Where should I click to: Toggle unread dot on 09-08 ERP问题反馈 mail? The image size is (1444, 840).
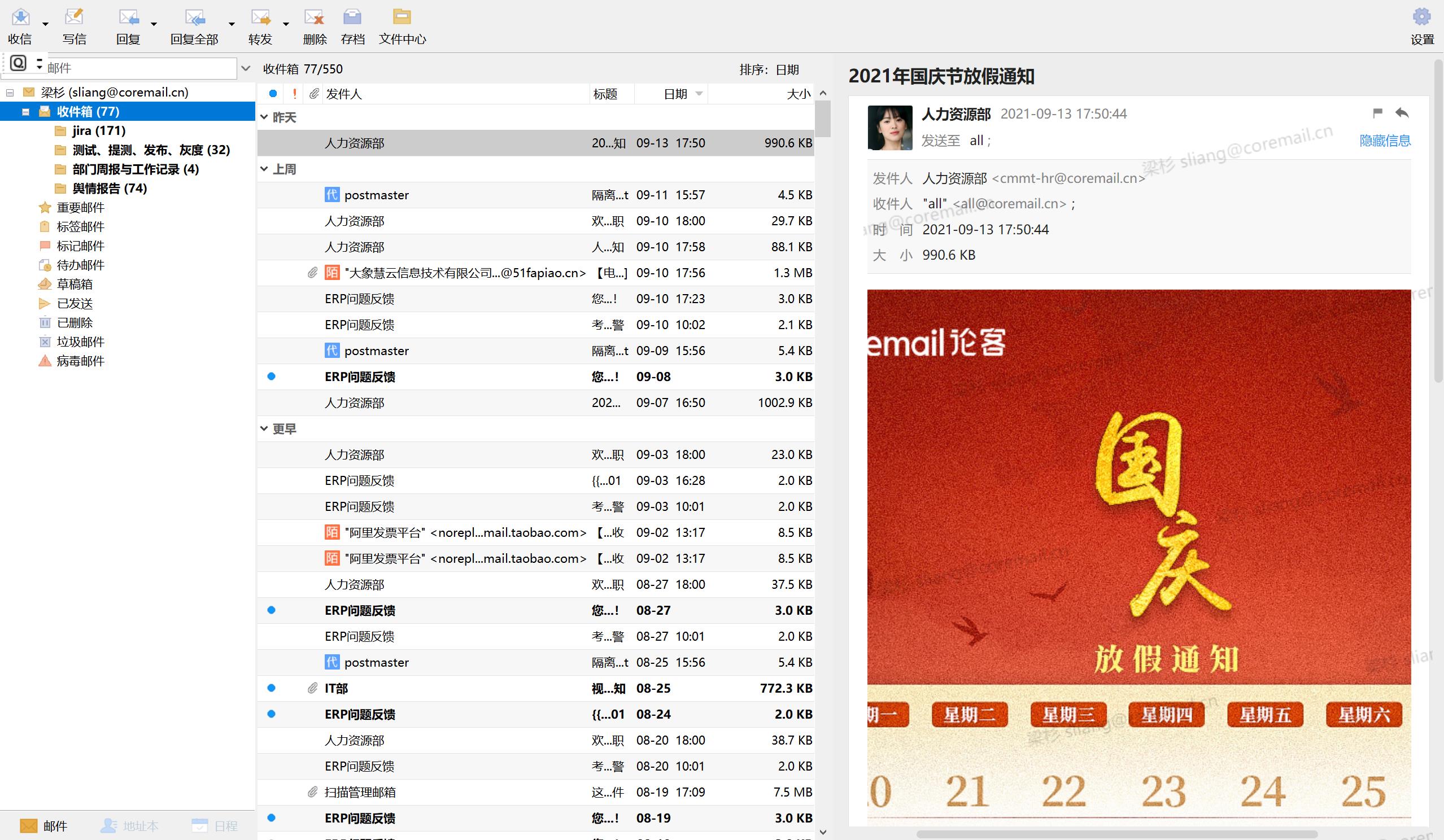(272, 377)
